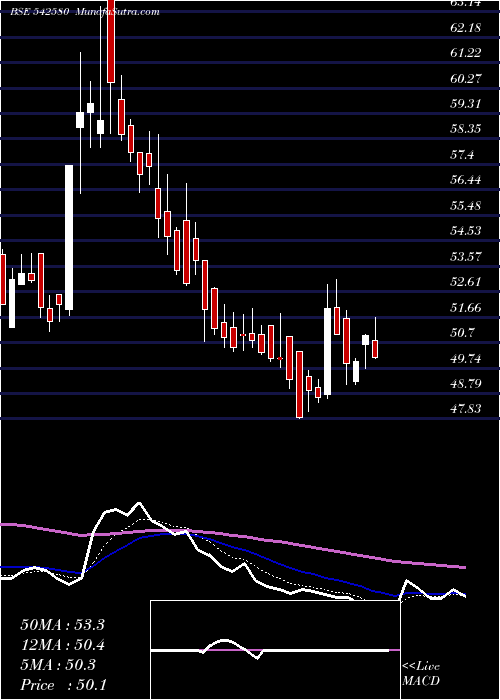This screenshot has height=700, width=500.
Task: Click the tall white breakout candle near 57
Action: tap(69, 238)
